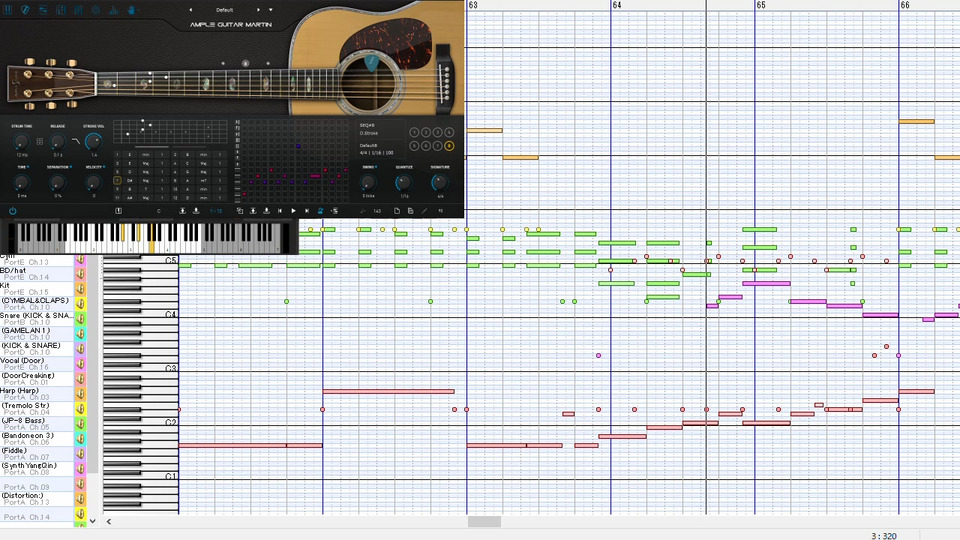Toggle speaker icon for BD/hat track
The image size is (960, 540).
(x=80, y=274)
